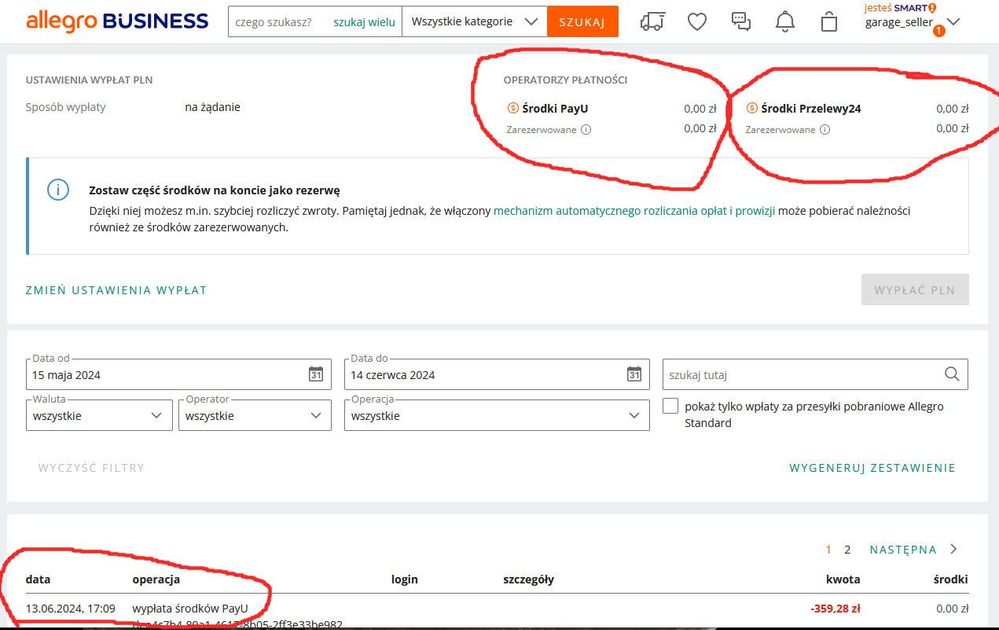Click next page arrow chevron

[x=954, y=549]
